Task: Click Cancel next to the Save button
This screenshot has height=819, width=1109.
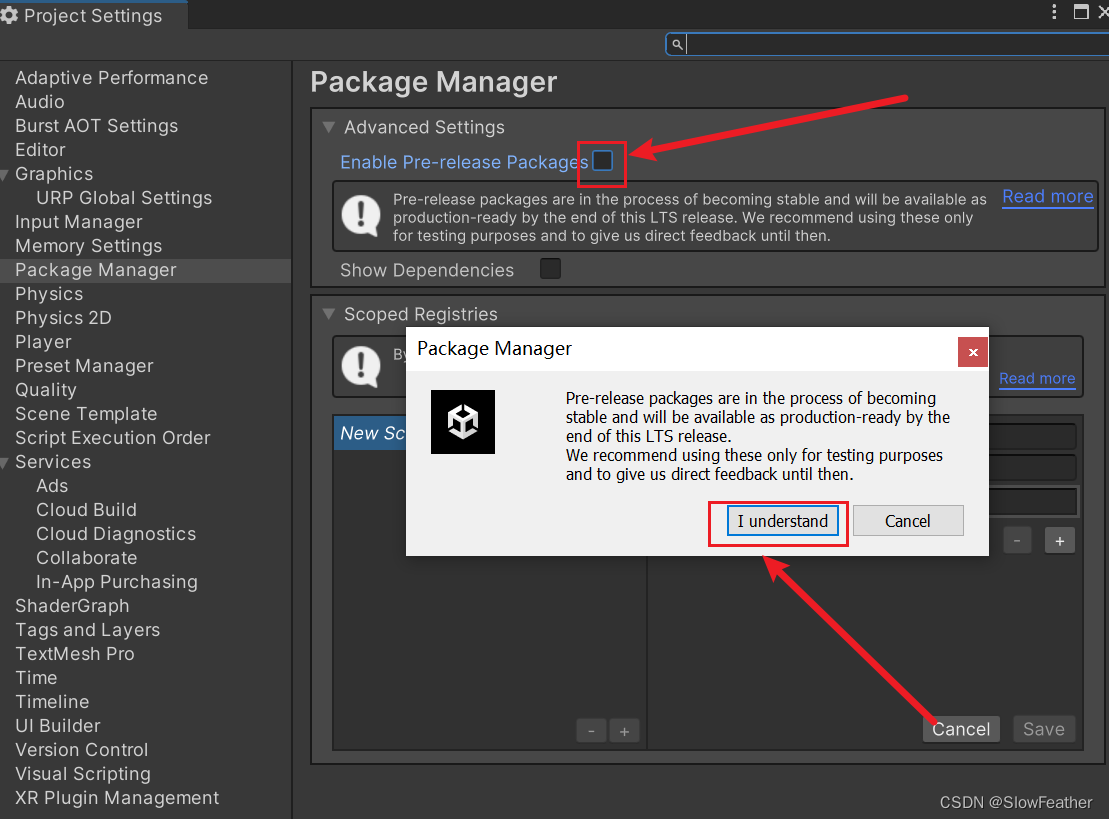Action: [x=961, y=729]
